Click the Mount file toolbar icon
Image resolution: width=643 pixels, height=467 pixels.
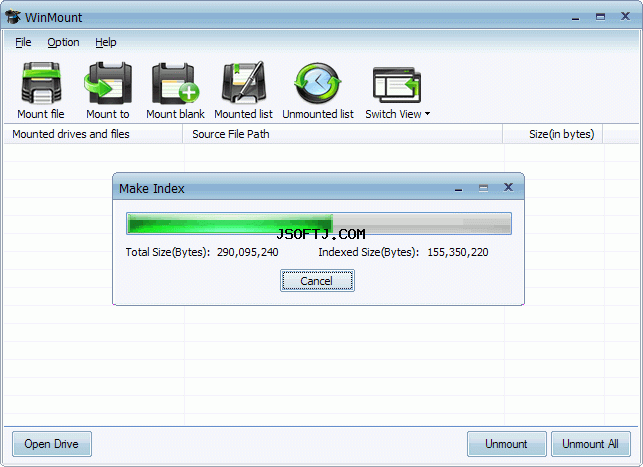click(41, 83)
